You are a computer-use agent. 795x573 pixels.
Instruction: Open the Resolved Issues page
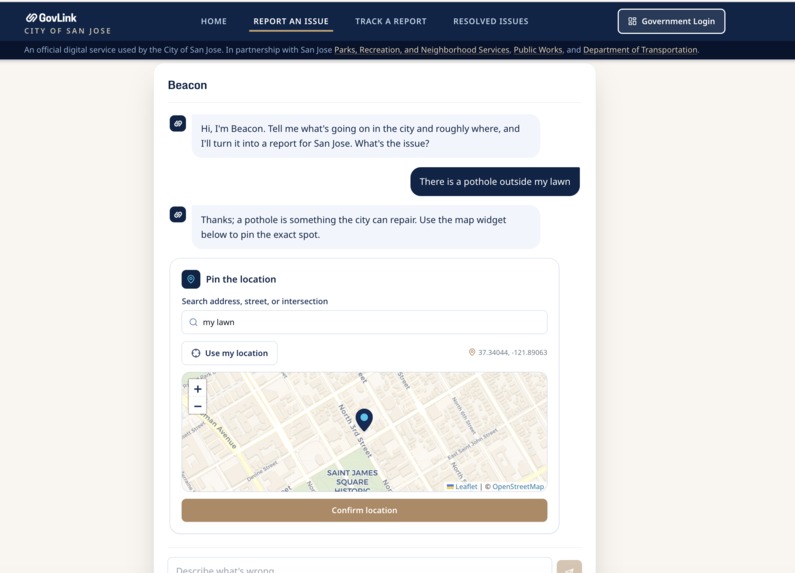coord(490,21)
